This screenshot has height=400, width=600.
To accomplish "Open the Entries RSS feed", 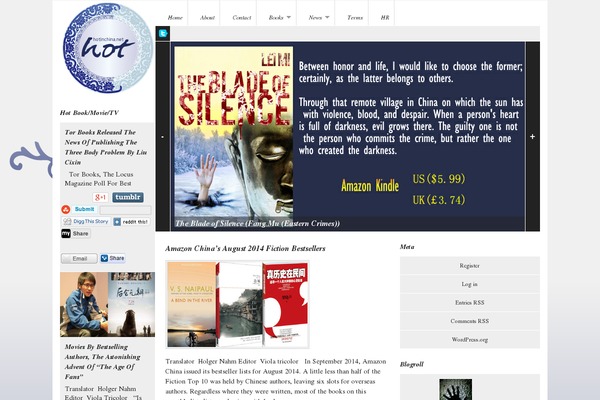I will pyautogui.click(x=470, y=302).
